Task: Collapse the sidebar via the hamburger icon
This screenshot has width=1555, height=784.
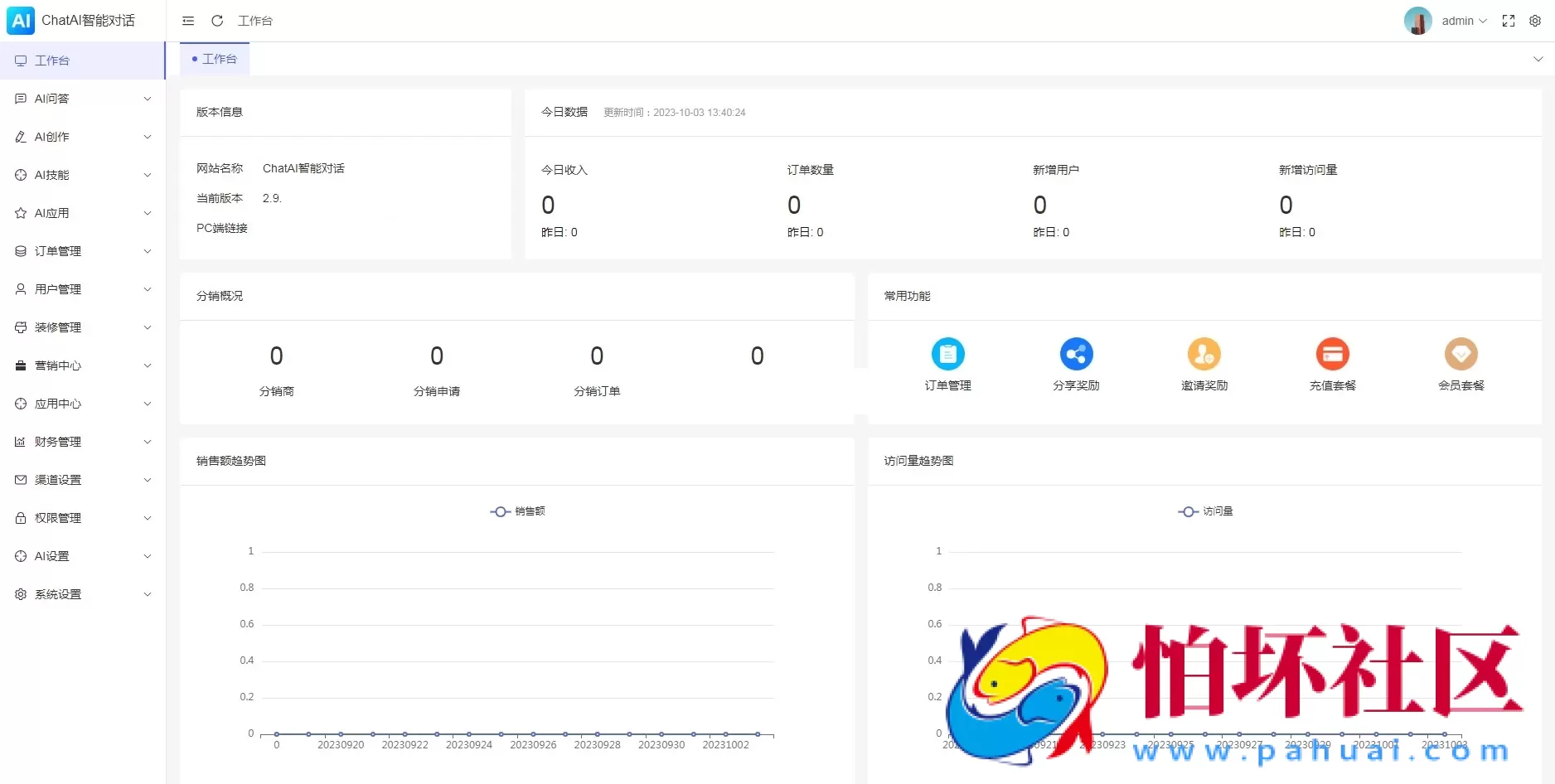Action: click(187, 21)
